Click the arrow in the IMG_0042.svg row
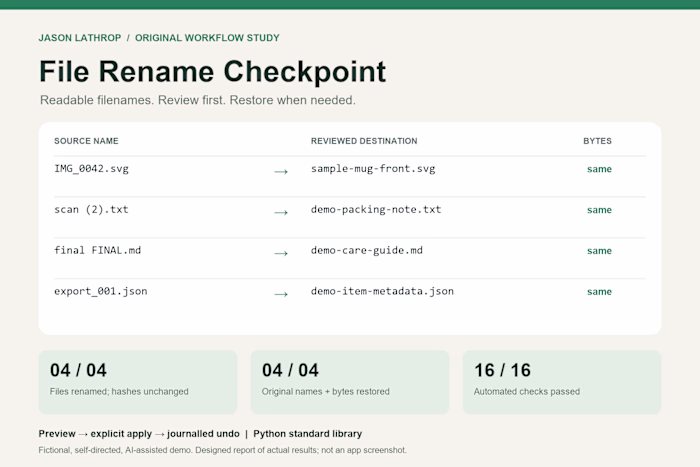This screenshot has height=467, width=700. (x=281, y=171)
